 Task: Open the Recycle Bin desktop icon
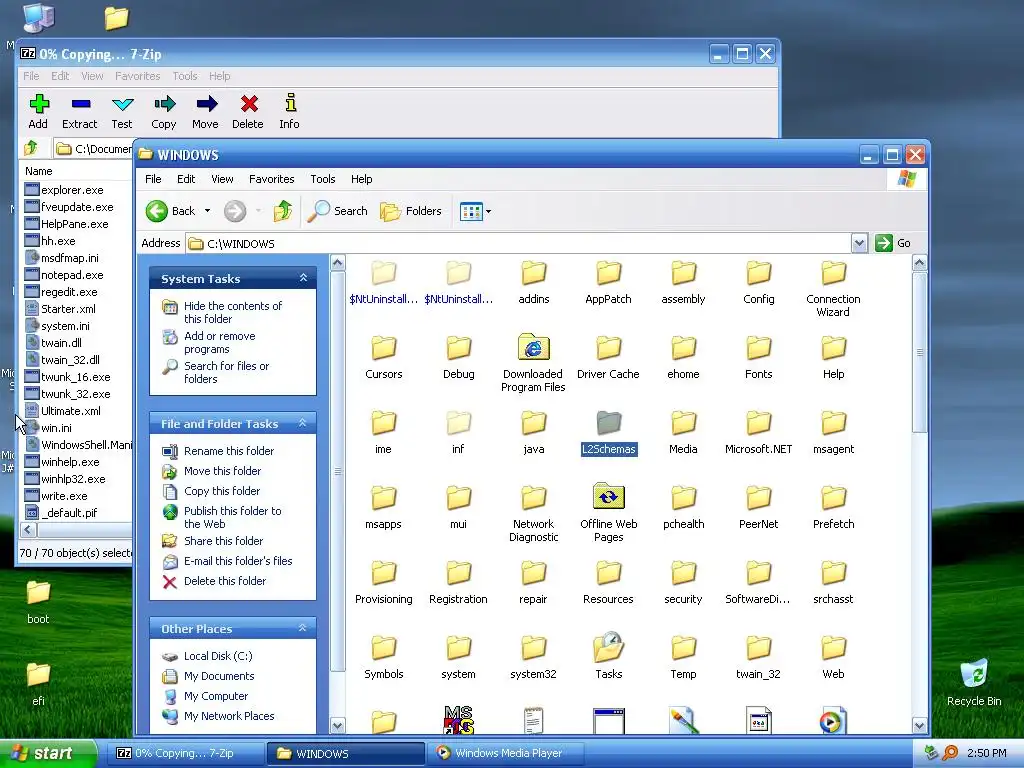pyautogui.click(x=974, y=682)
